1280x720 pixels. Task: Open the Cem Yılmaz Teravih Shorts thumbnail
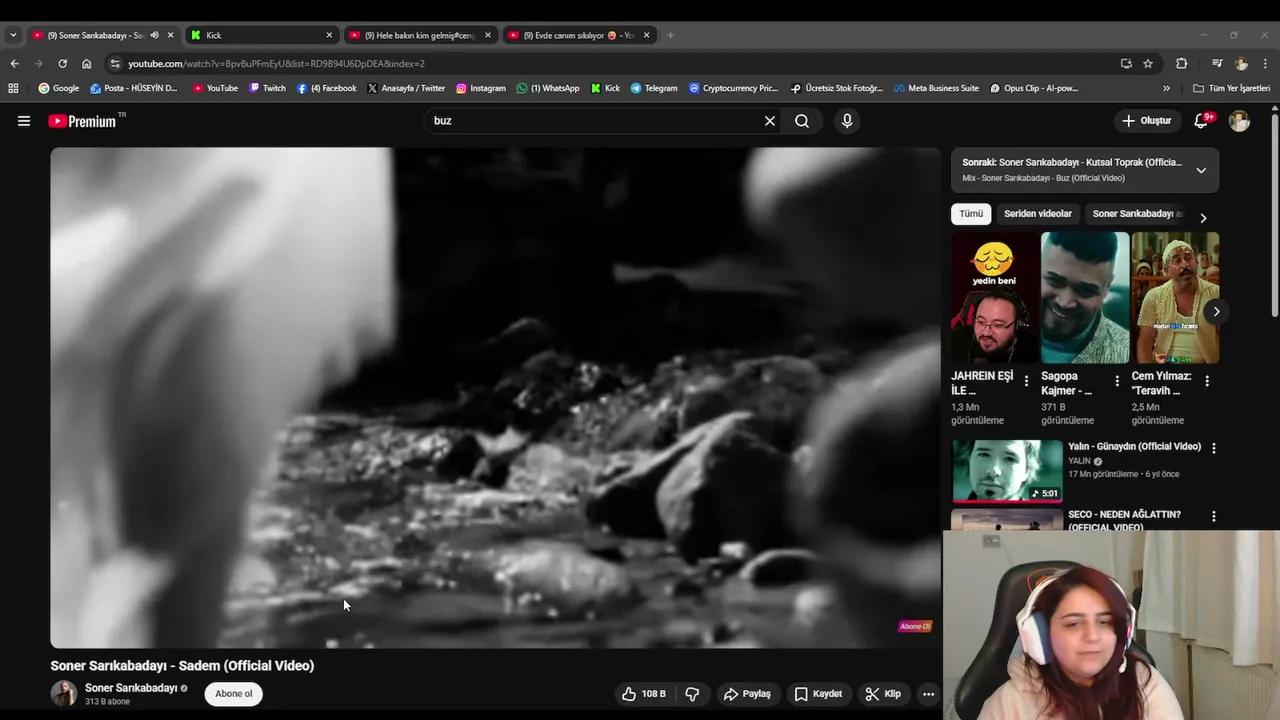click(1175, 298)
